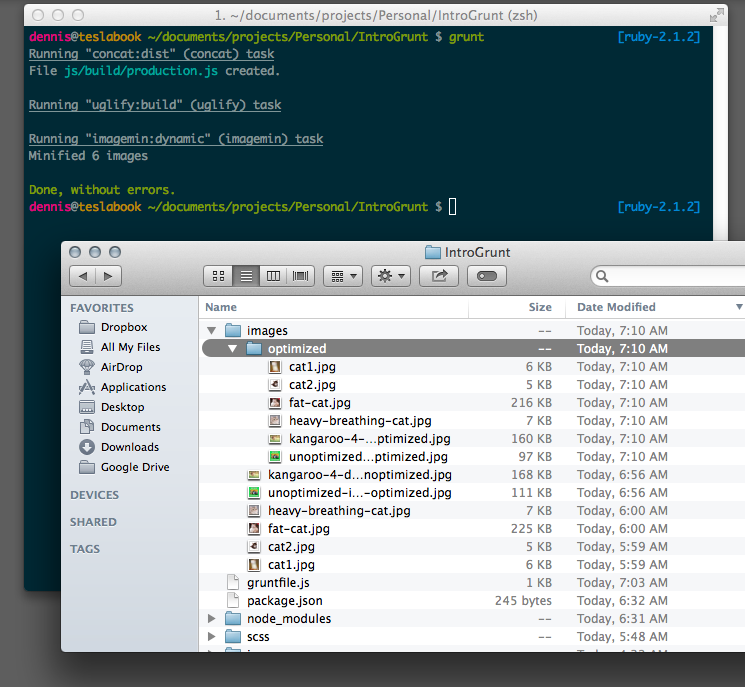Focus the Finder search field
This screenshot has width=745, height=687.
[670, 276]
